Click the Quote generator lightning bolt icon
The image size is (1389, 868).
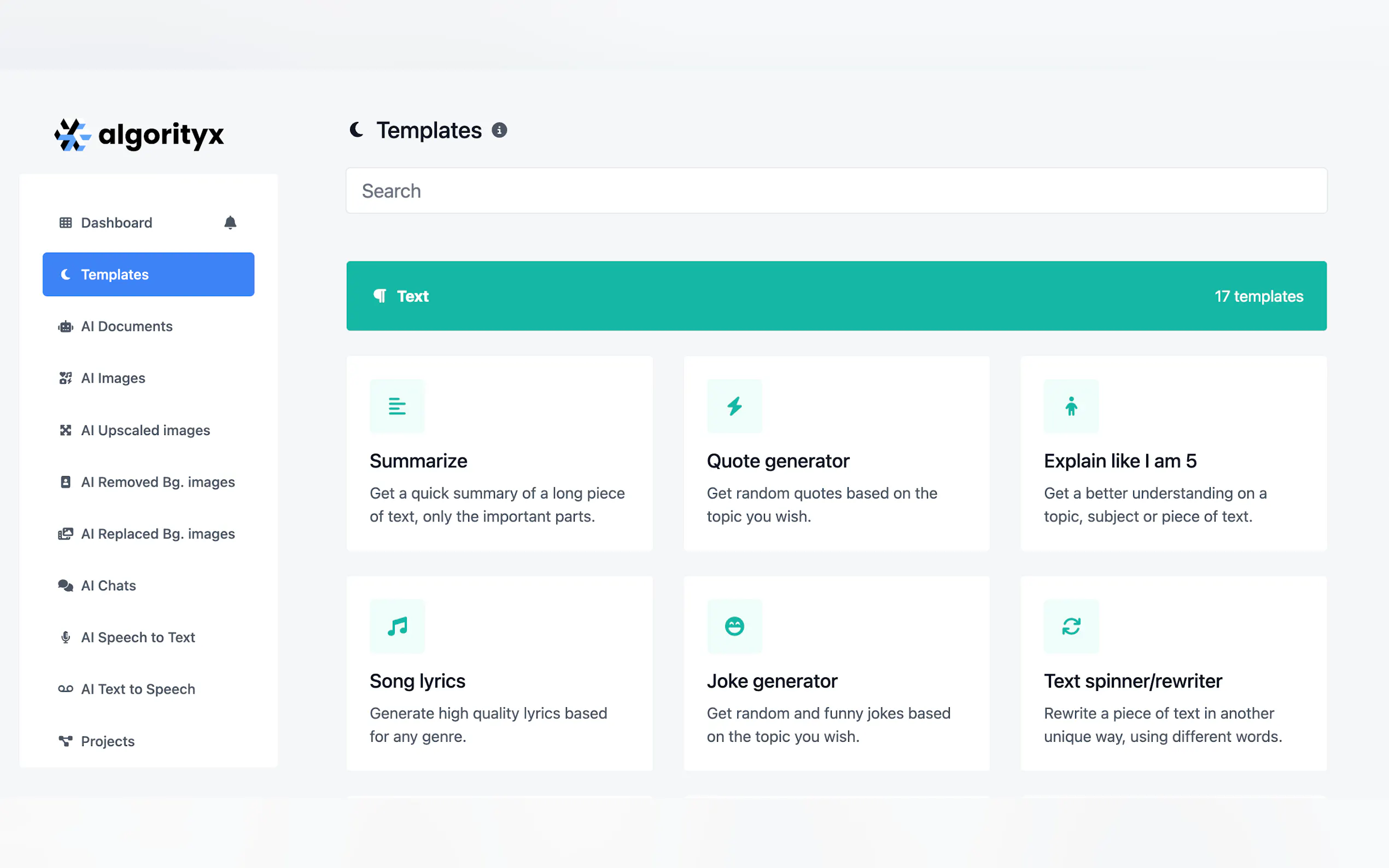[x=734, y=407]
